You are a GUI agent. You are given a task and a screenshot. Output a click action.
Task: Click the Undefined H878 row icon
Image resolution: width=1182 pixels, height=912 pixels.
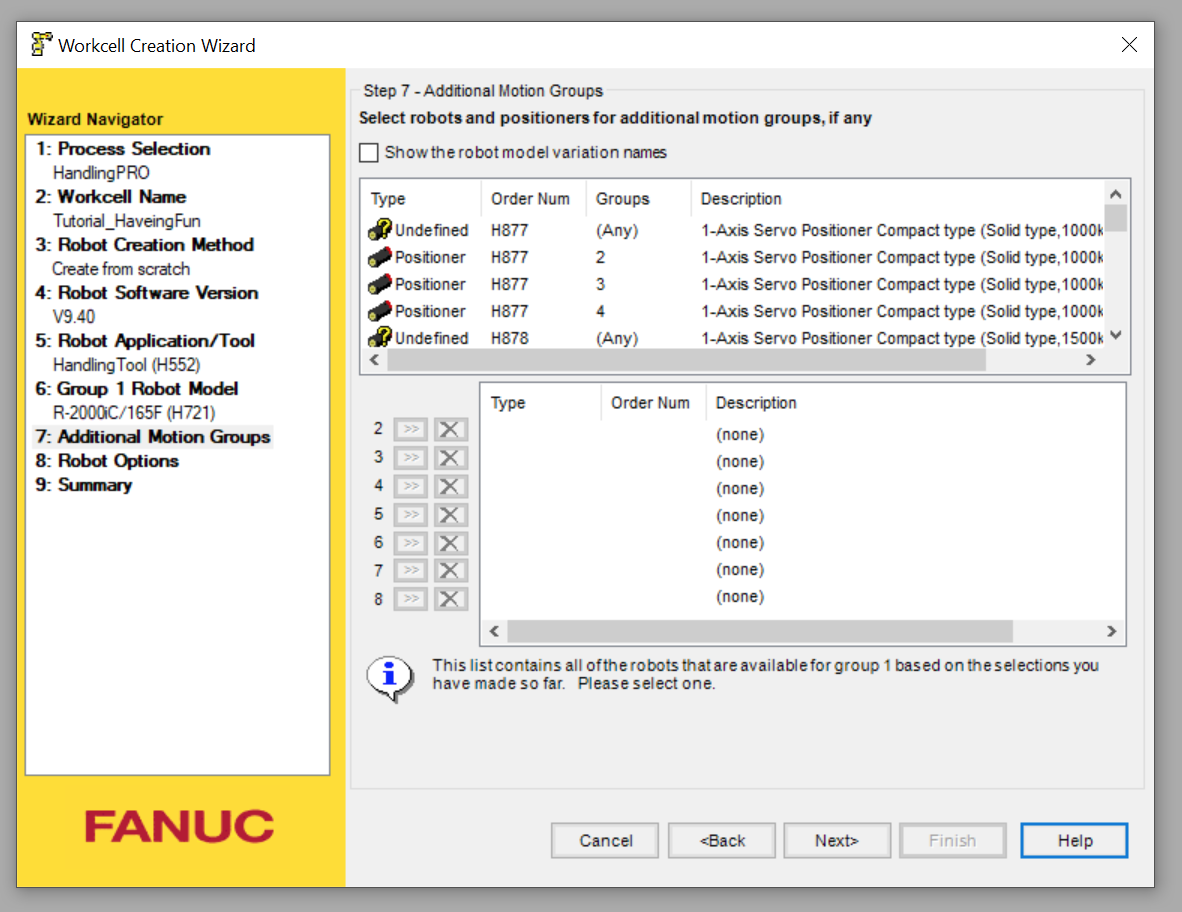pos(380,337)
